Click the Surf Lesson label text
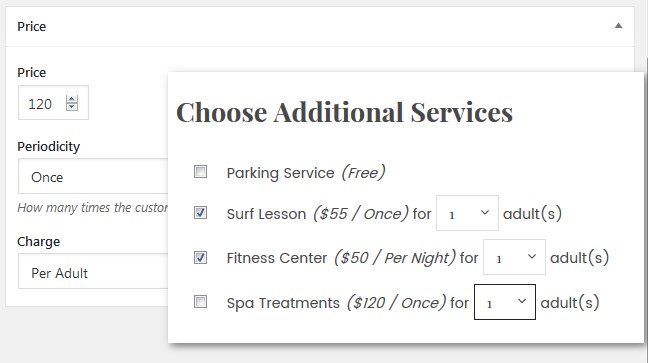Viewport: 648px width, 363px height. (266, 214)
